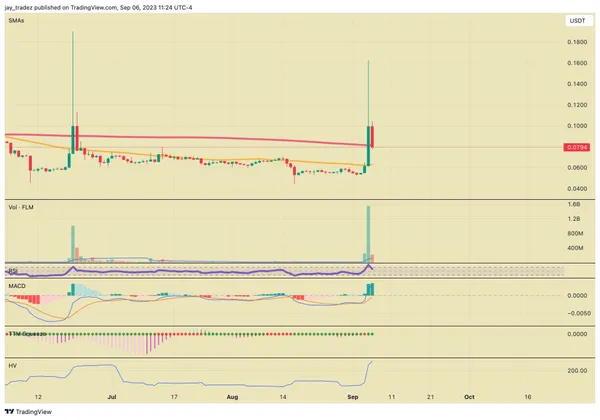The width and height of the screenshot is (600, 420).
Task: Click the purple RSI line
Action: [200, 272]
